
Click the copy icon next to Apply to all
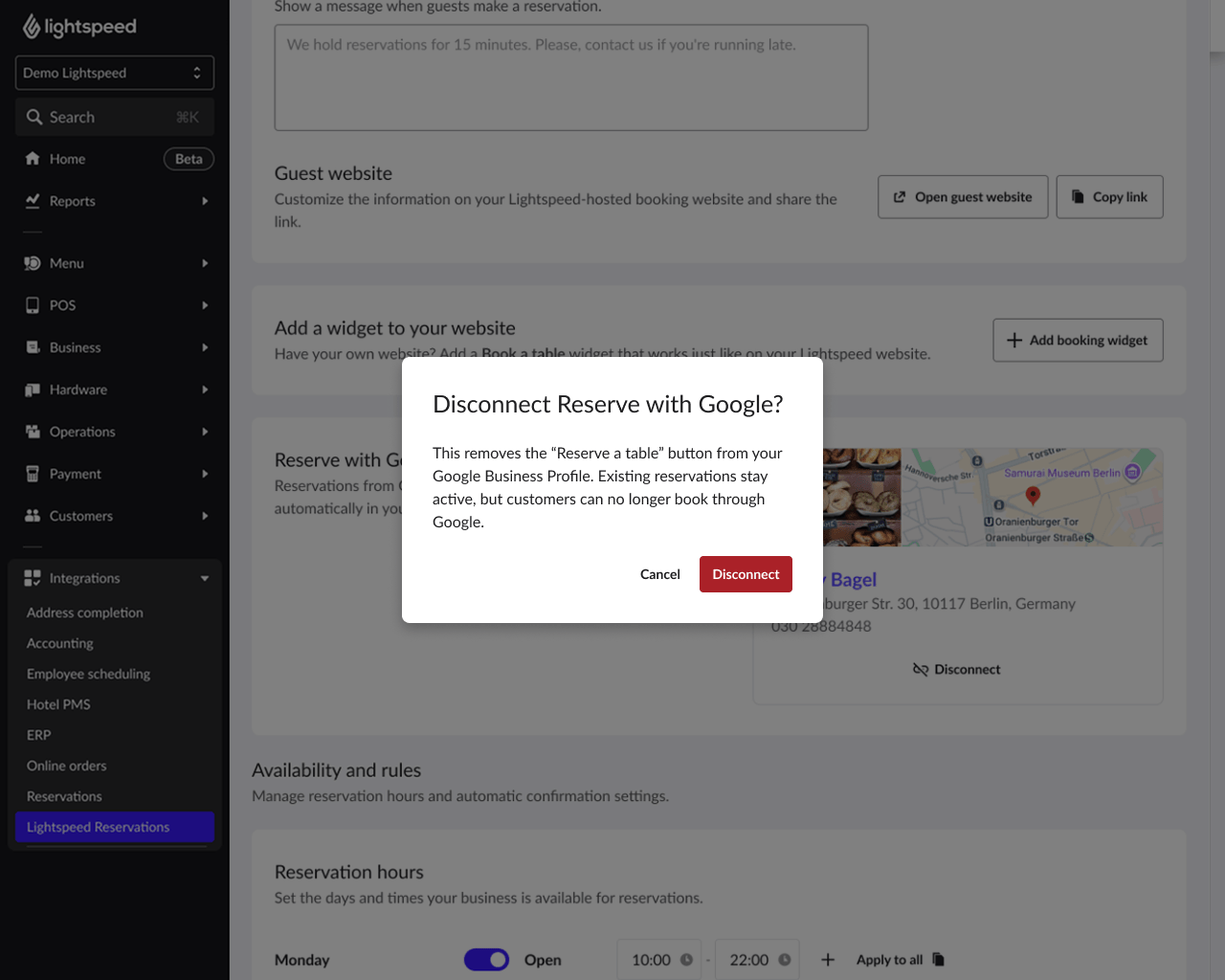[x=938, y=959]
